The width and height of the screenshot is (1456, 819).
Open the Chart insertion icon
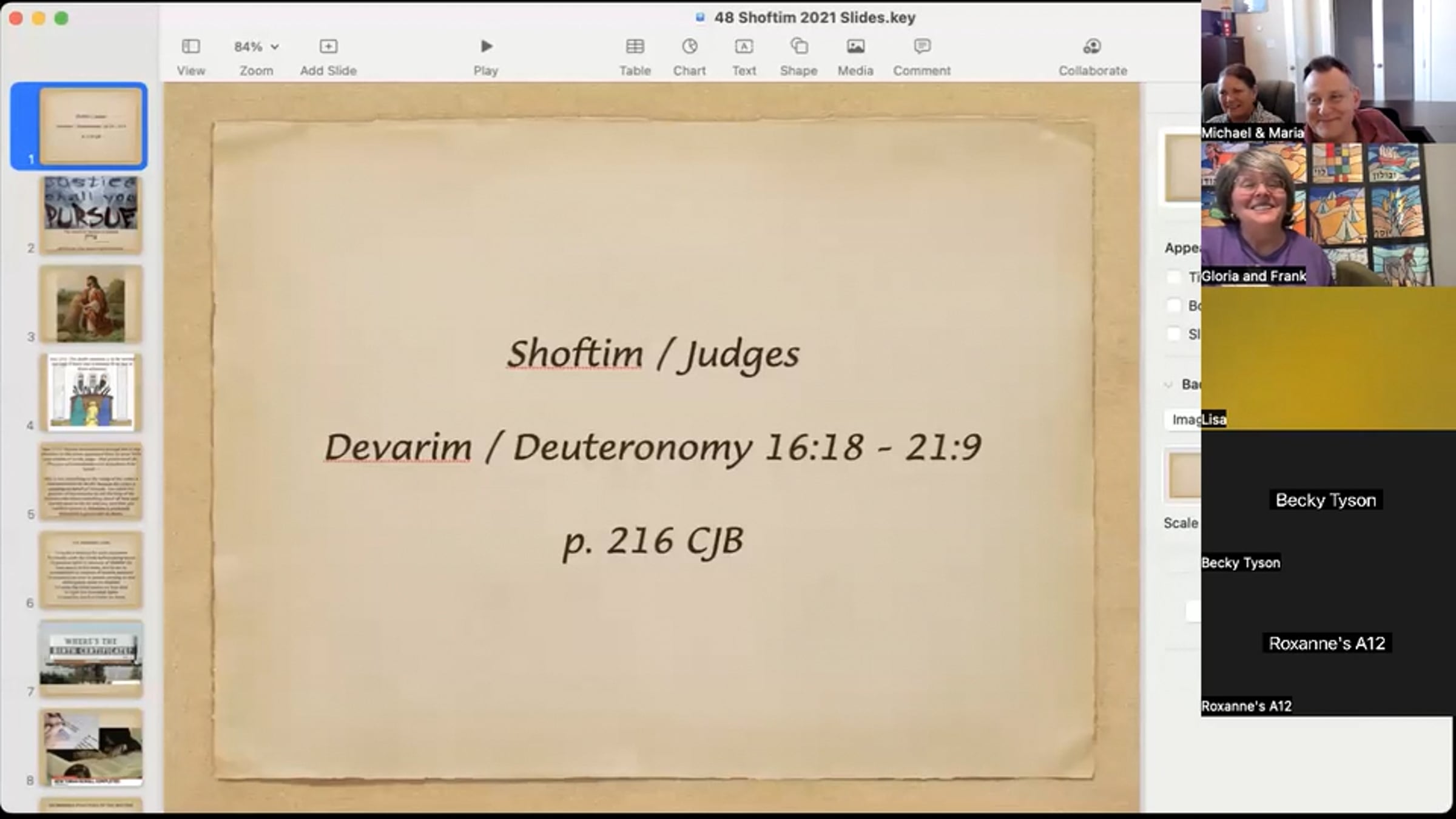(689, 47)
